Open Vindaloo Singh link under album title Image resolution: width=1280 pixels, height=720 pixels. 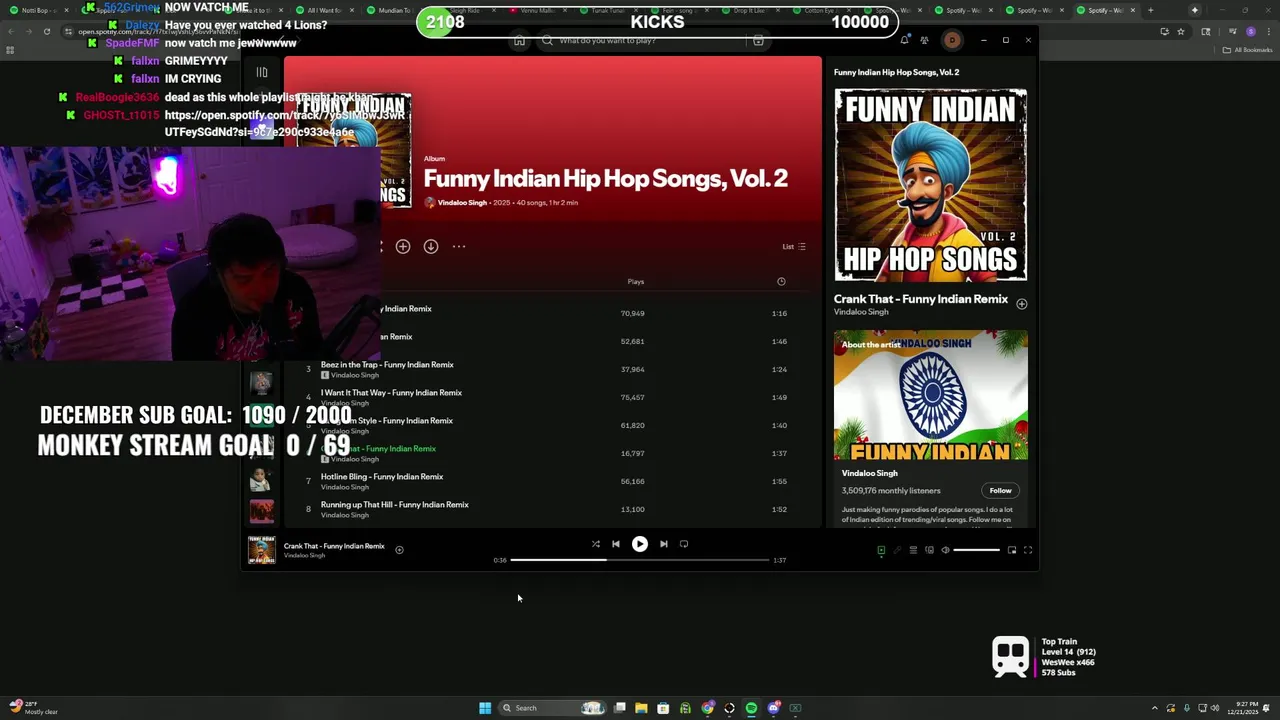point(462,202)
